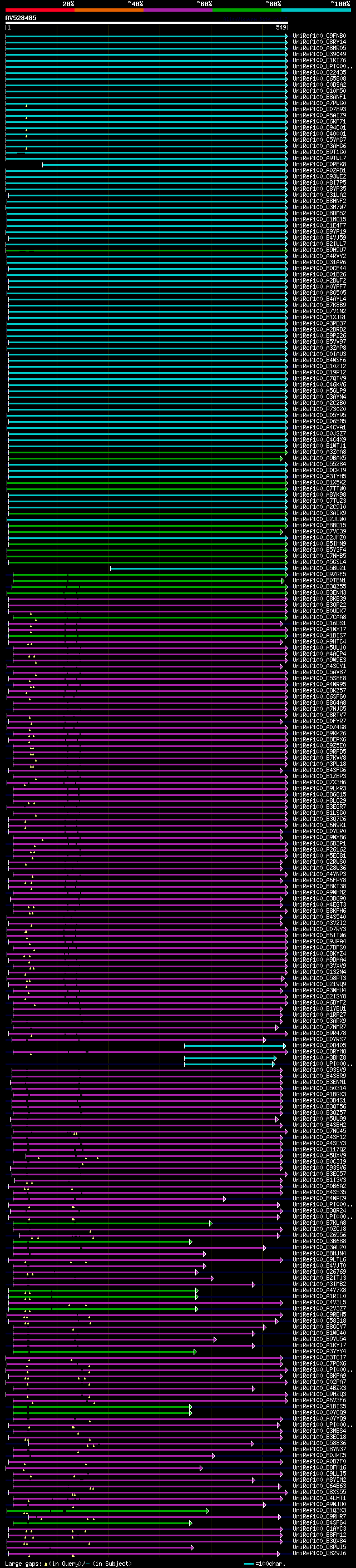Select the UniRef100_C8RYM8 label

[x=319, y=1052]
